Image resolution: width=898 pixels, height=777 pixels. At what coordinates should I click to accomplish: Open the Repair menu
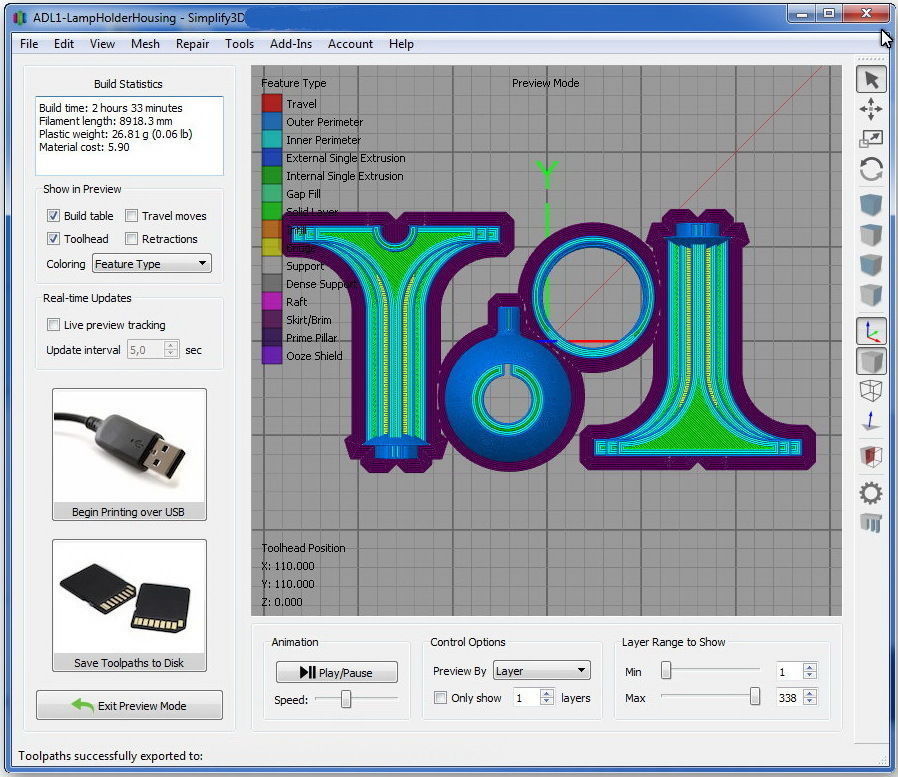192,44
